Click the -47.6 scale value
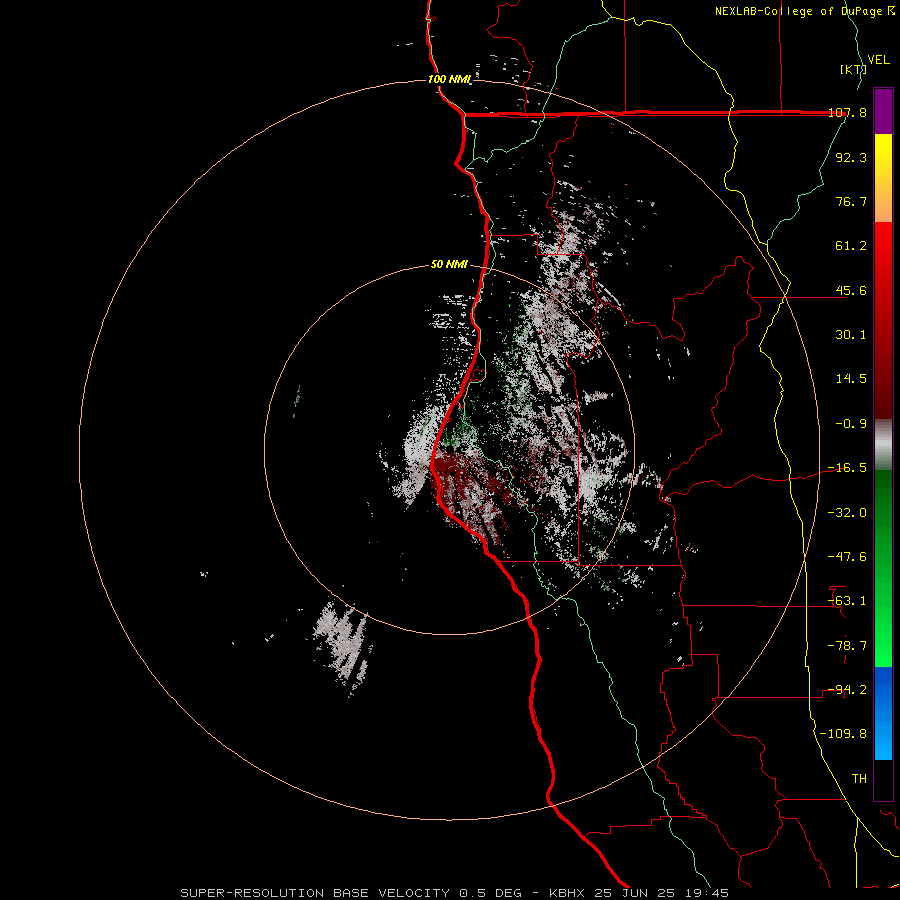The image size is (900, 900). (847, 557)
